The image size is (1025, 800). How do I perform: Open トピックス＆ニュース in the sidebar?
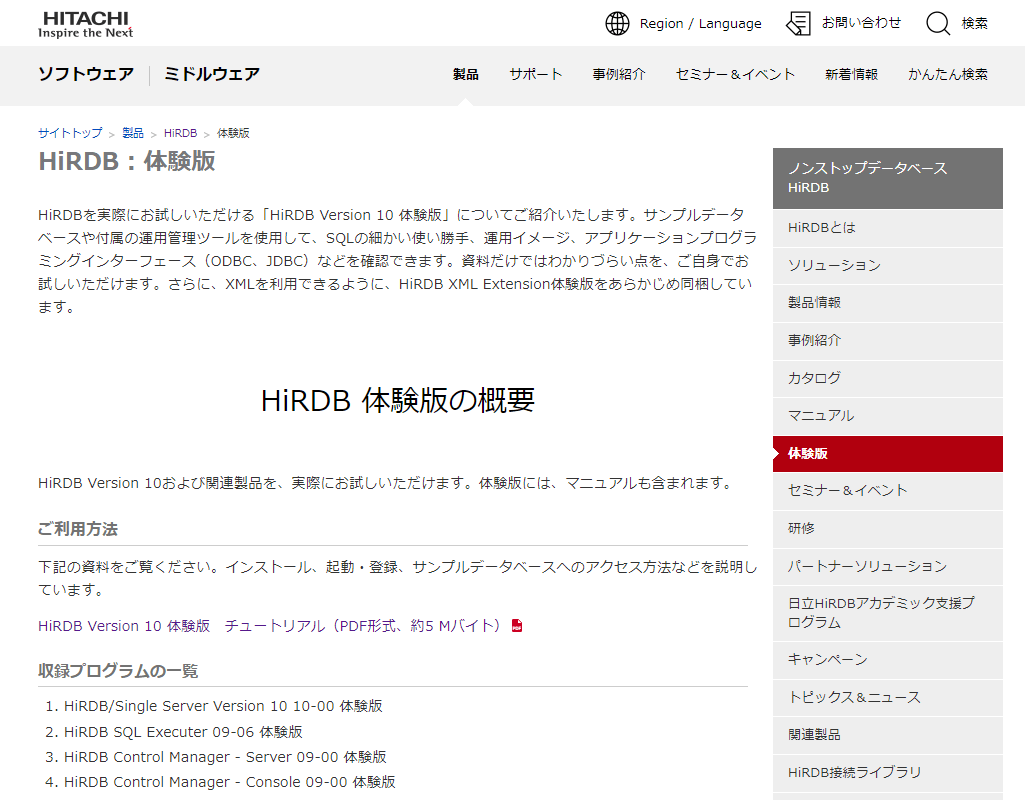888,697
